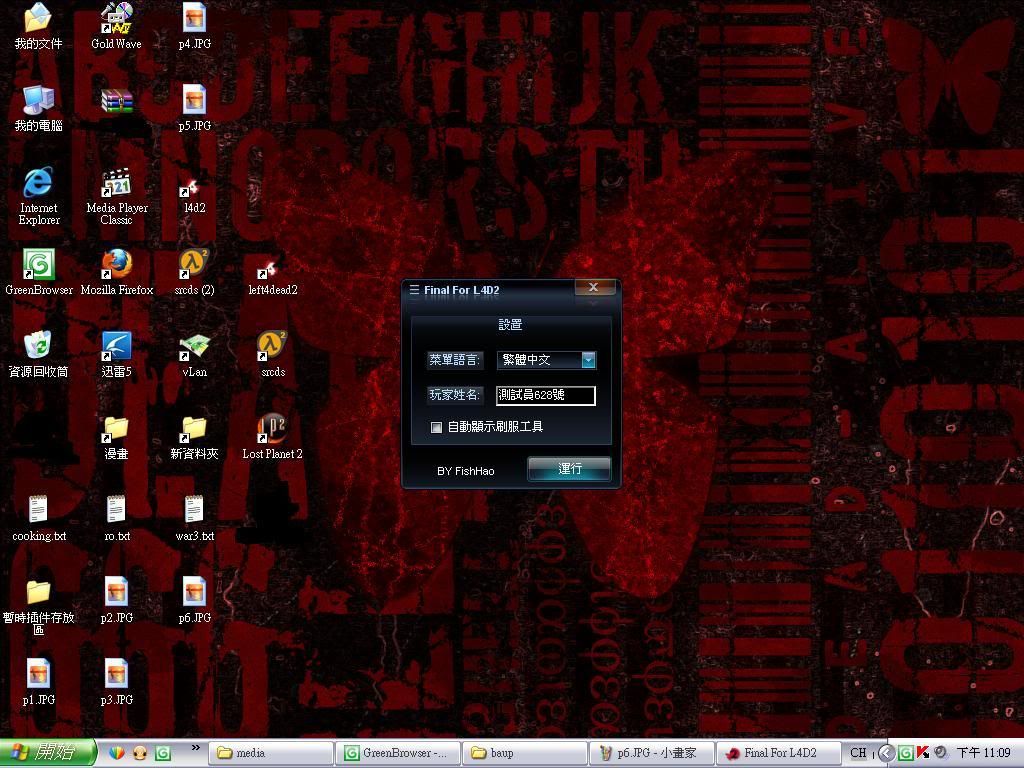Click the 運行 run button

point(569,469)
